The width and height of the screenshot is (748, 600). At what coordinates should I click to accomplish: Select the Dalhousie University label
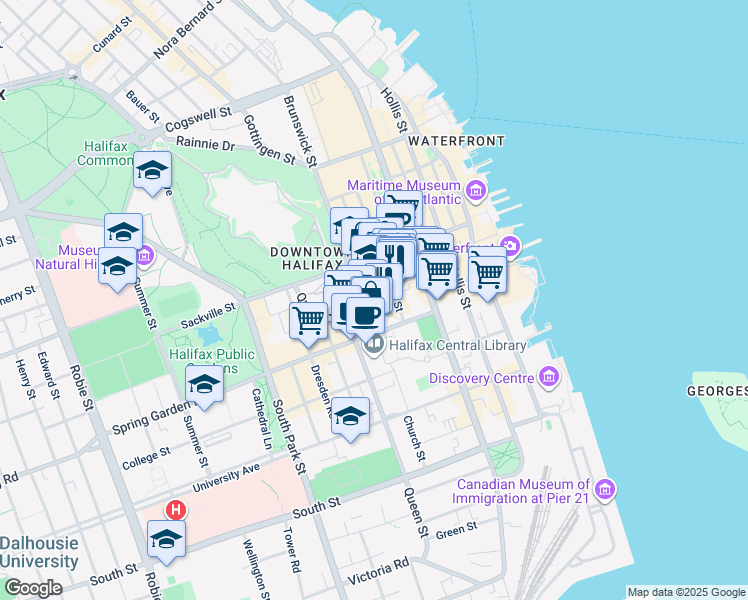(39, 552)
